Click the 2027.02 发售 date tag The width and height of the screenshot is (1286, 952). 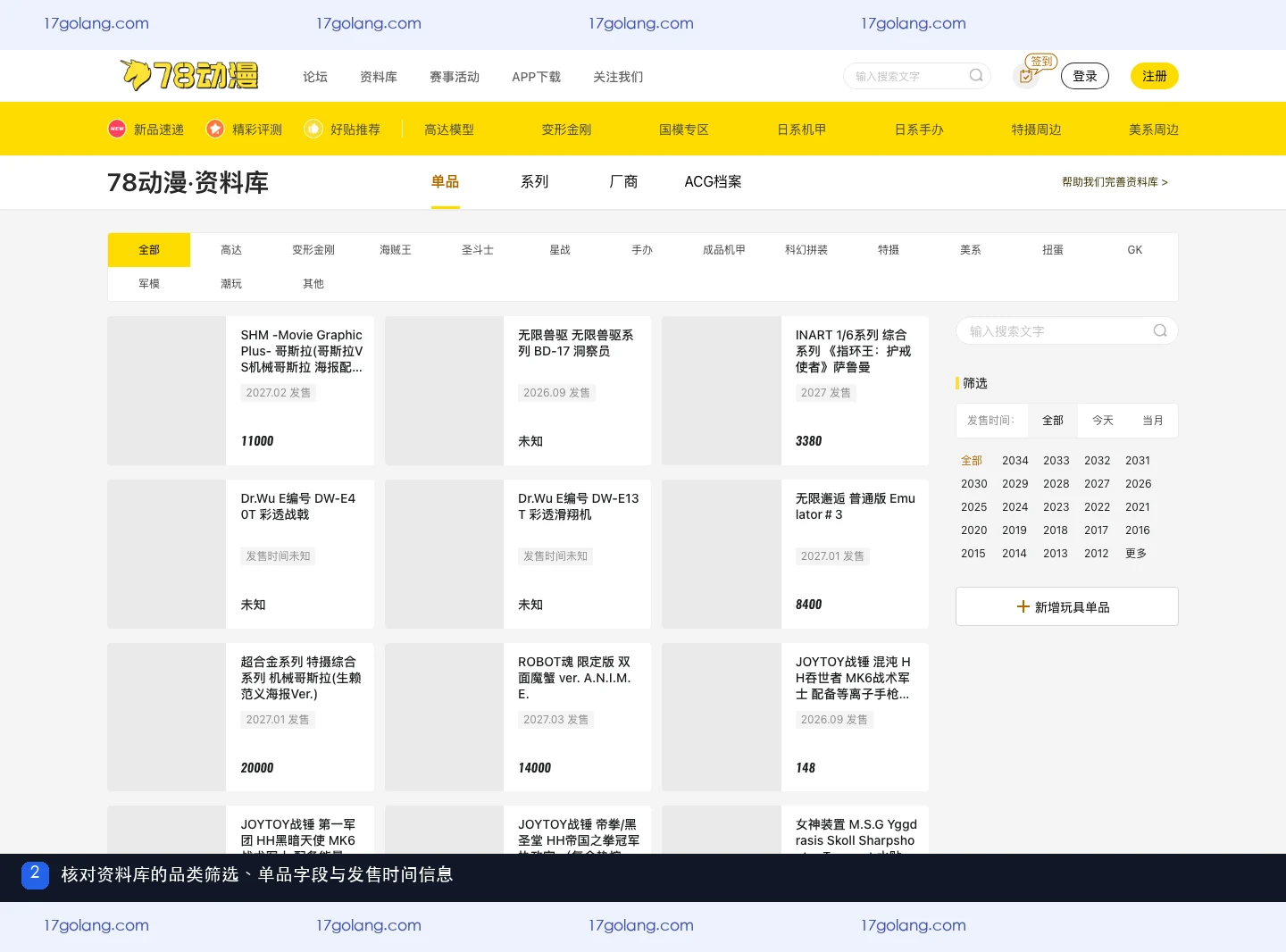coord(279,393)
